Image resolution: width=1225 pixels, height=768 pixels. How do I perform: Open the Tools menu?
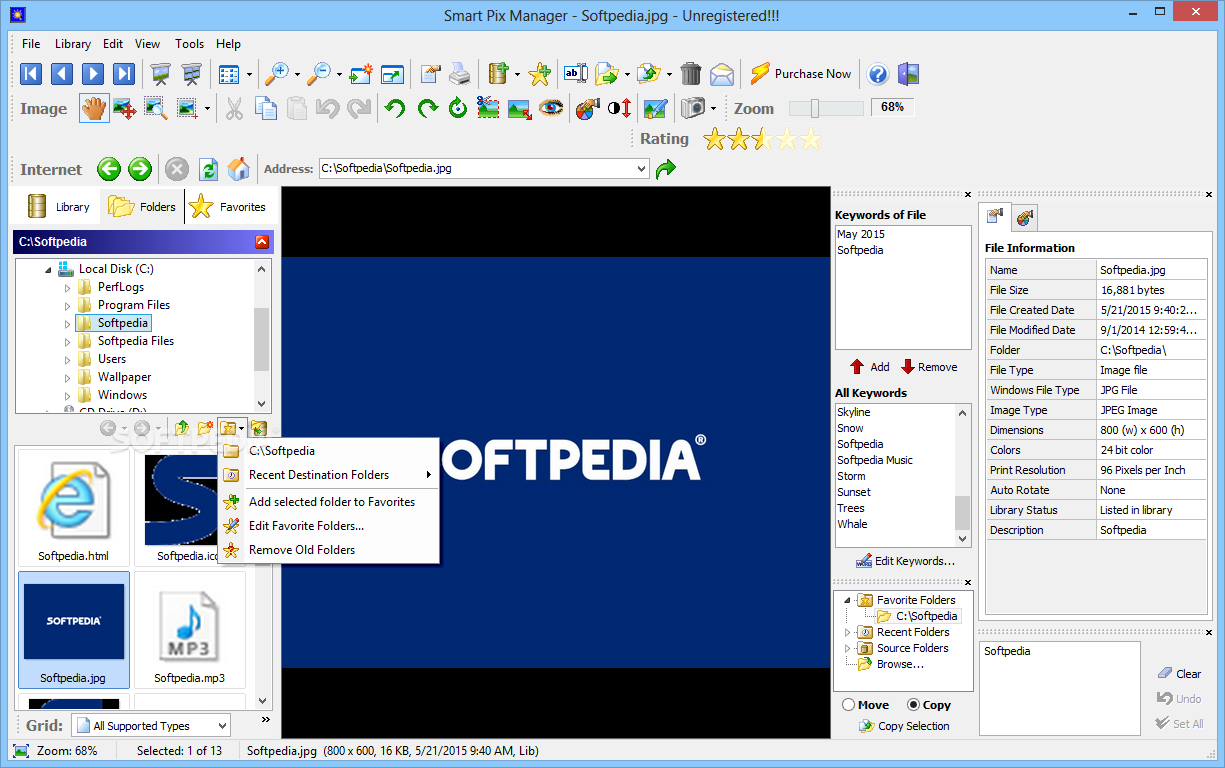click(x=189, y=44)
